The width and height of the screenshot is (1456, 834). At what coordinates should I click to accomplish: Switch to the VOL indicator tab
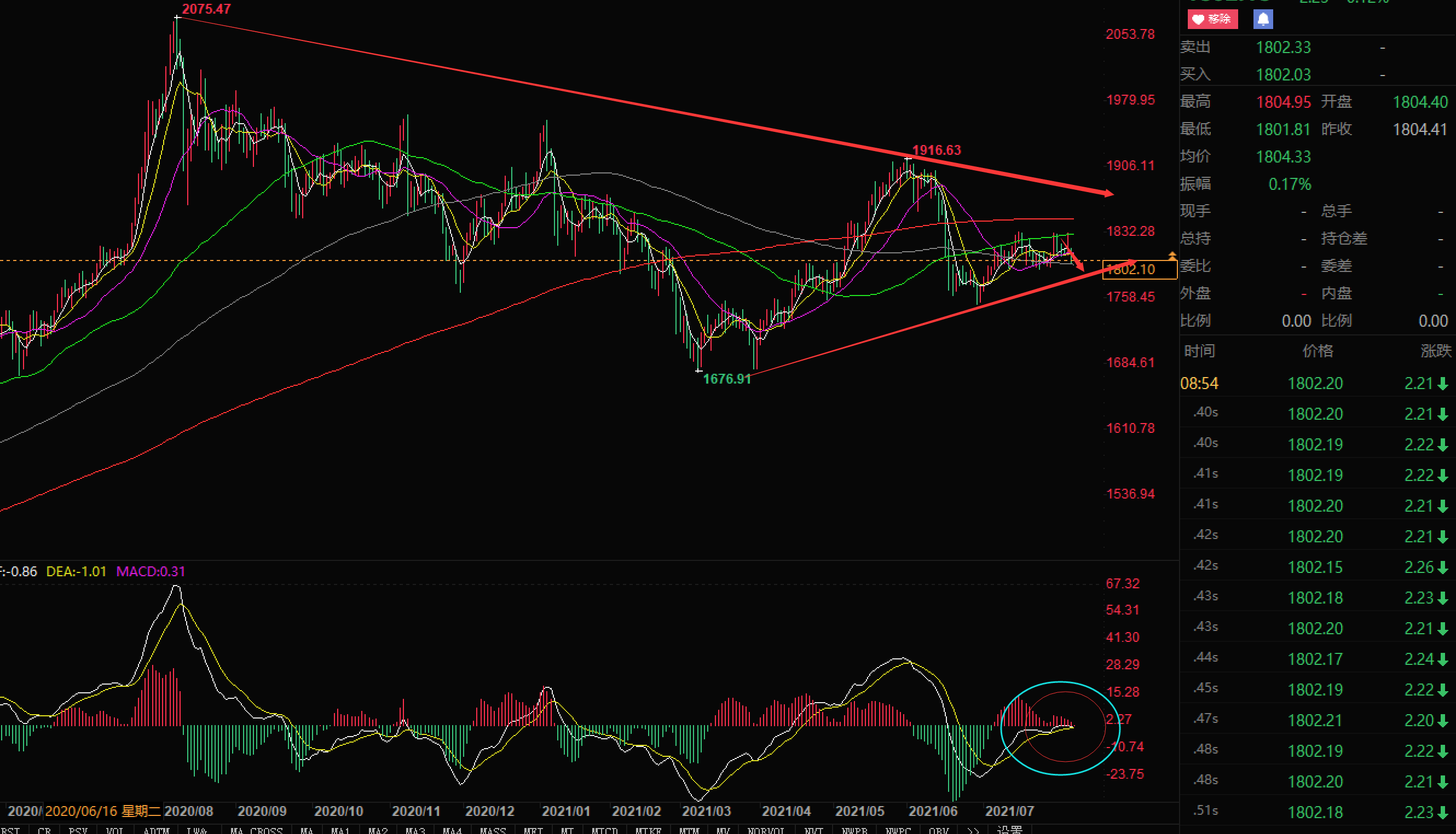[114, 830]
